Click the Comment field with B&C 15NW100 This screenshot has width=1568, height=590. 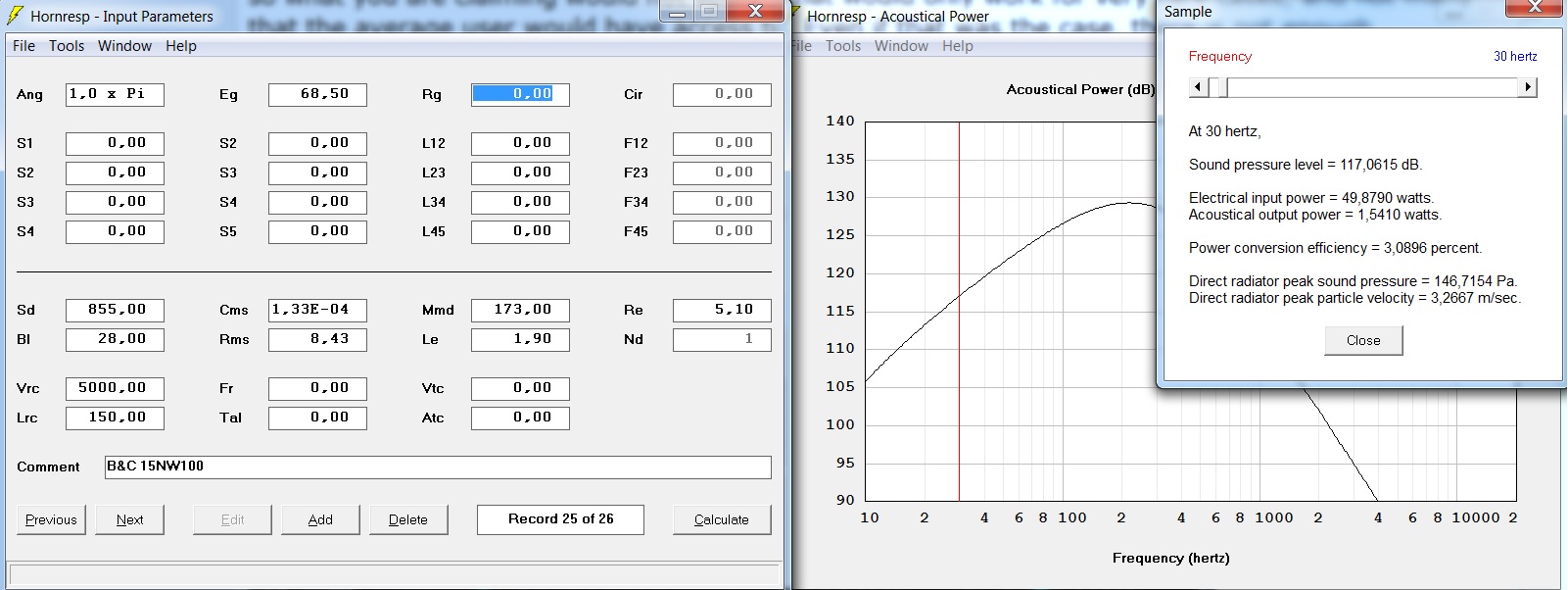tap(438, 467)
